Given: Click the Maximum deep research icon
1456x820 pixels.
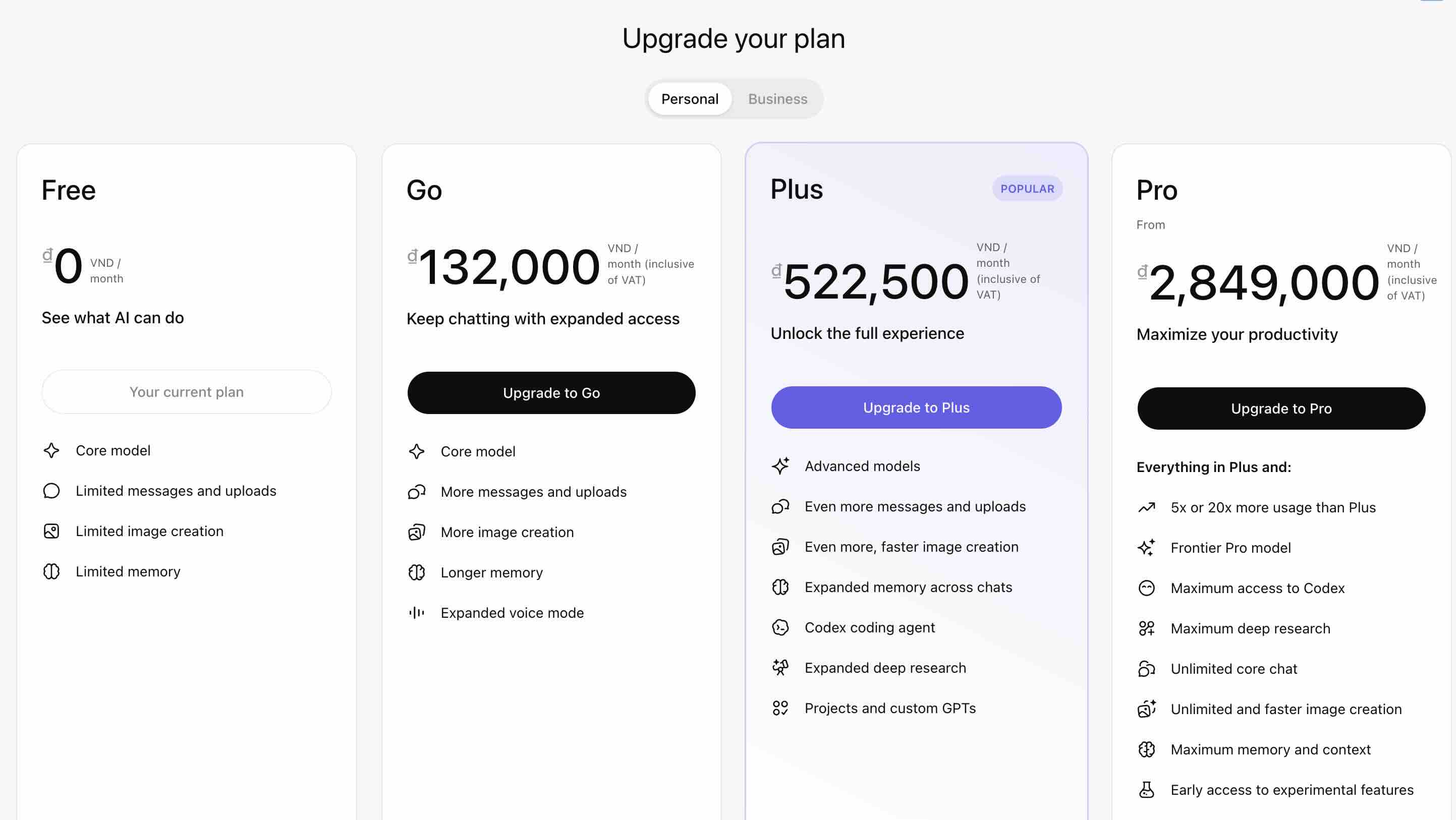Looking at the screenshot, I should click(1146, 628).
